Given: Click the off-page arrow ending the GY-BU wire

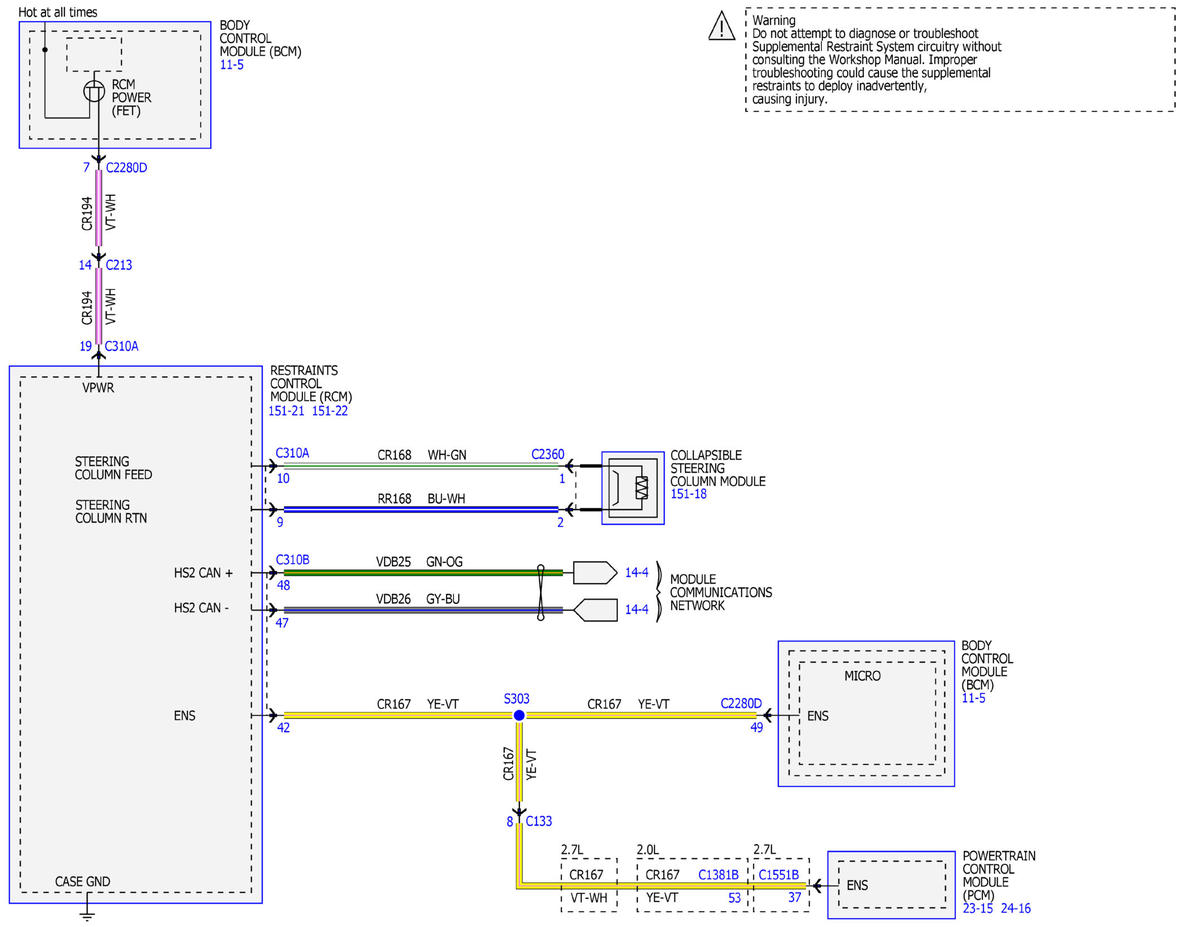Looking at the screenshot, I should (x=595, y=610).
